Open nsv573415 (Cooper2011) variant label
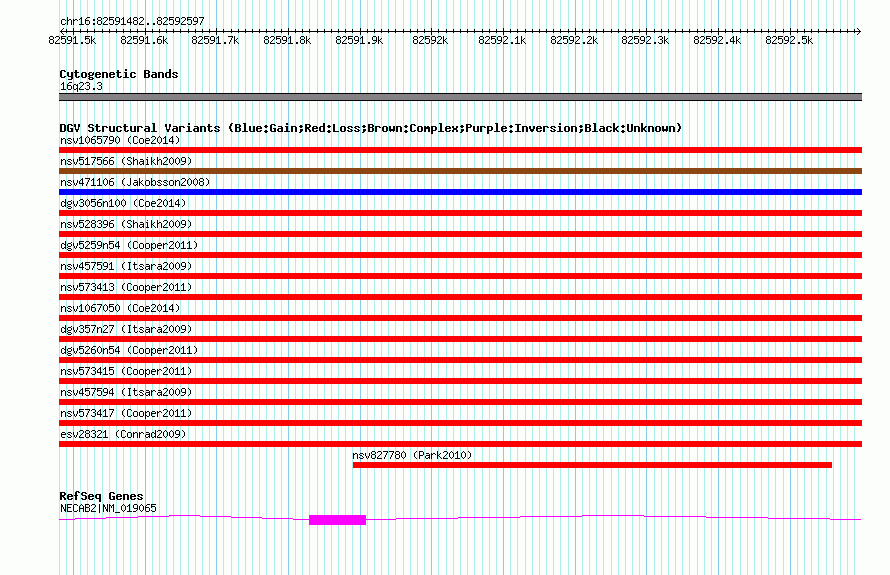The height and width of the screenshot is (575, 890). (x=126, y=371)
